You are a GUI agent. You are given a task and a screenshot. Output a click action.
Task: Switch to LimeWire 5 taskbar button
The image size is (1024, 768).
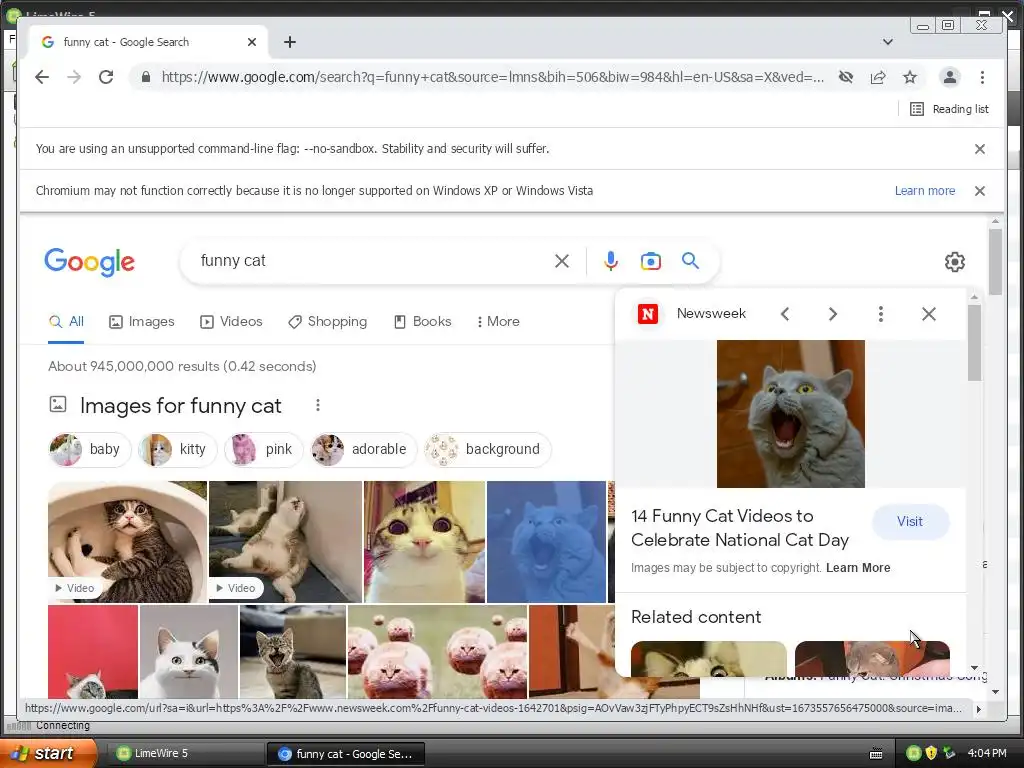coord(185,753)
